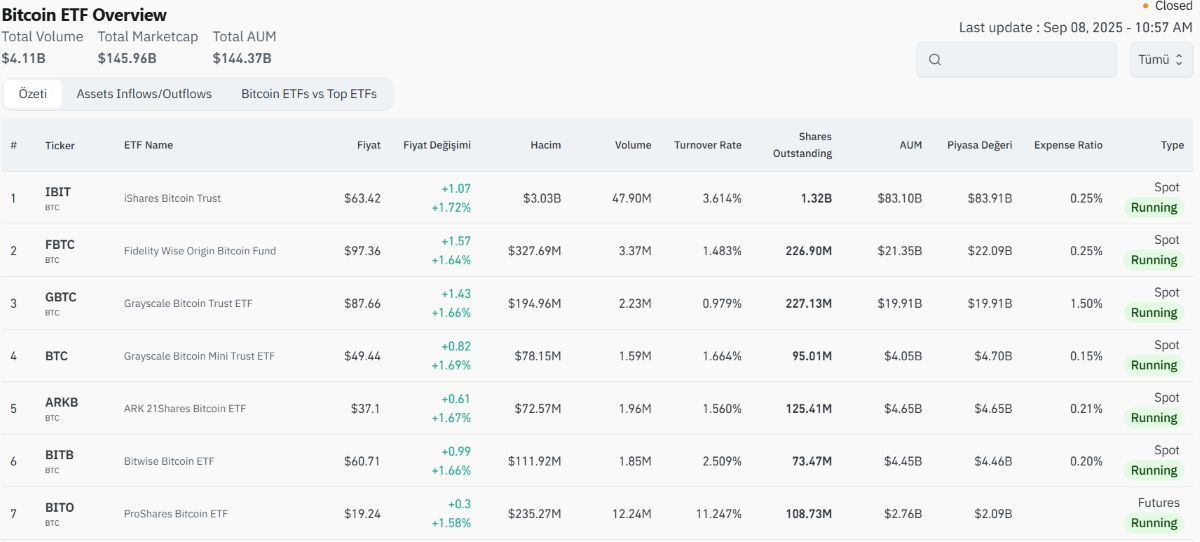Click GBTC price $87.66
Viewport: 1200px width, 542px height.
coord(362,303)
